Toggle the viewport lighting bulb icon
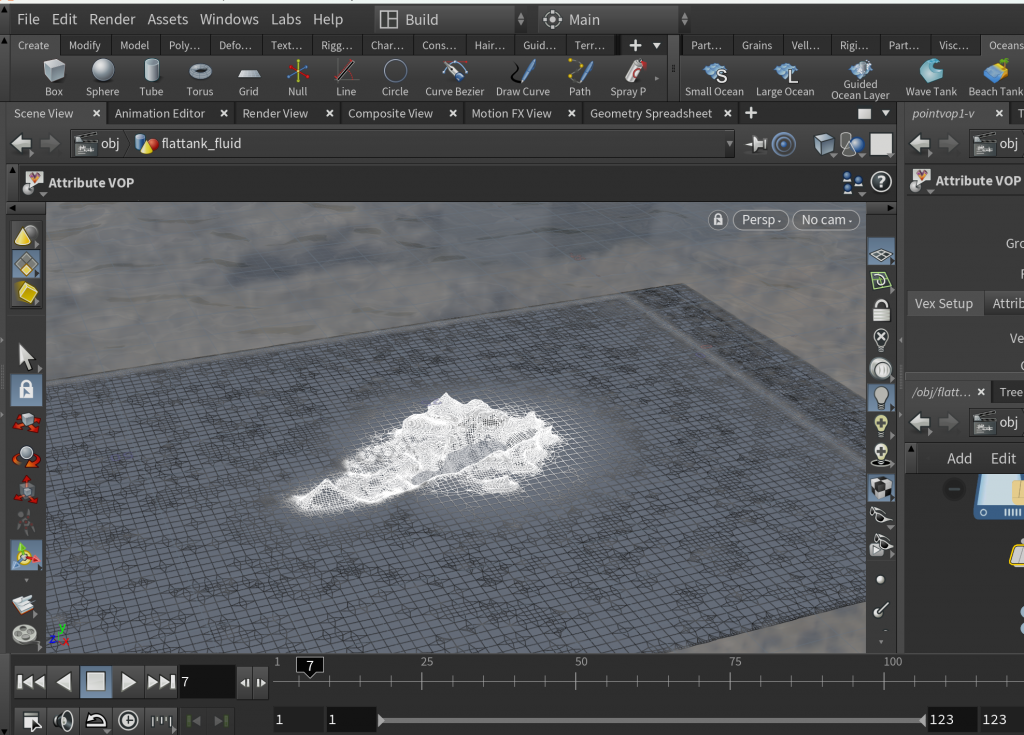1024x735 pixels. point(881,396)
